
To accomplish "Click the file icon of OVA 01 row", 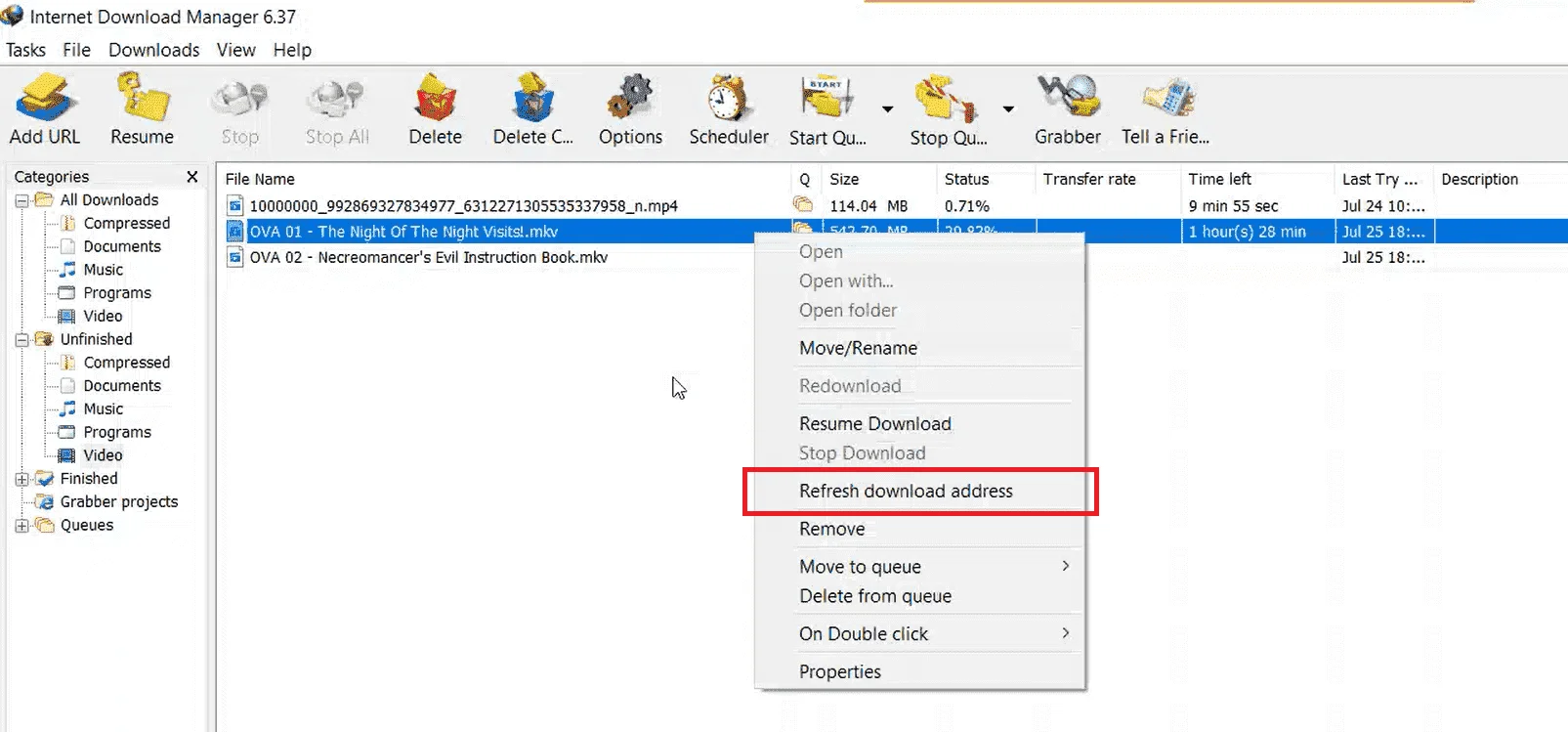I will click(x=234, y=232).
